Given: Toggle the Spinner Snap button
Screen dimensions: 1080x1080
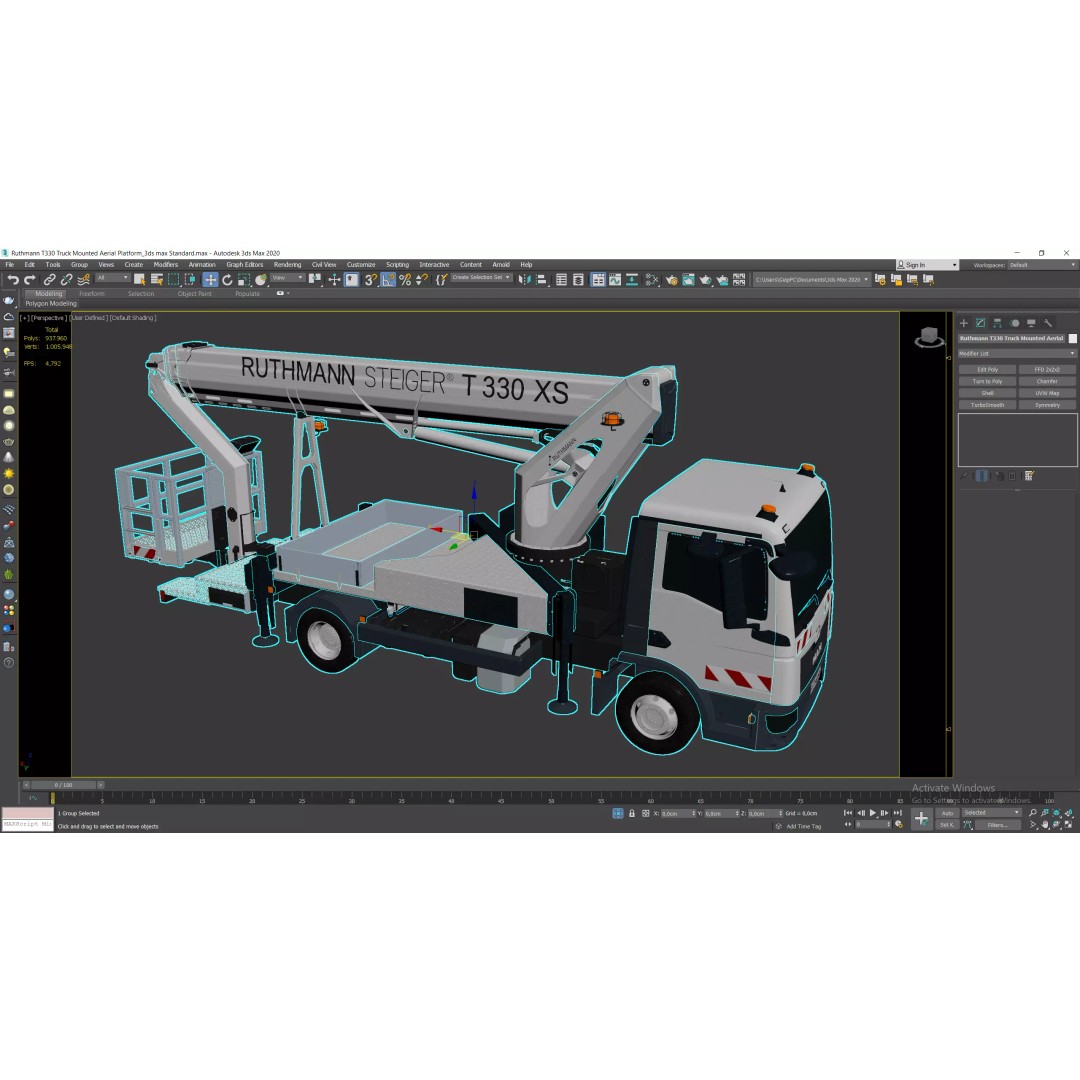Looking at the screenshot, I should click(x=422, y=280).
